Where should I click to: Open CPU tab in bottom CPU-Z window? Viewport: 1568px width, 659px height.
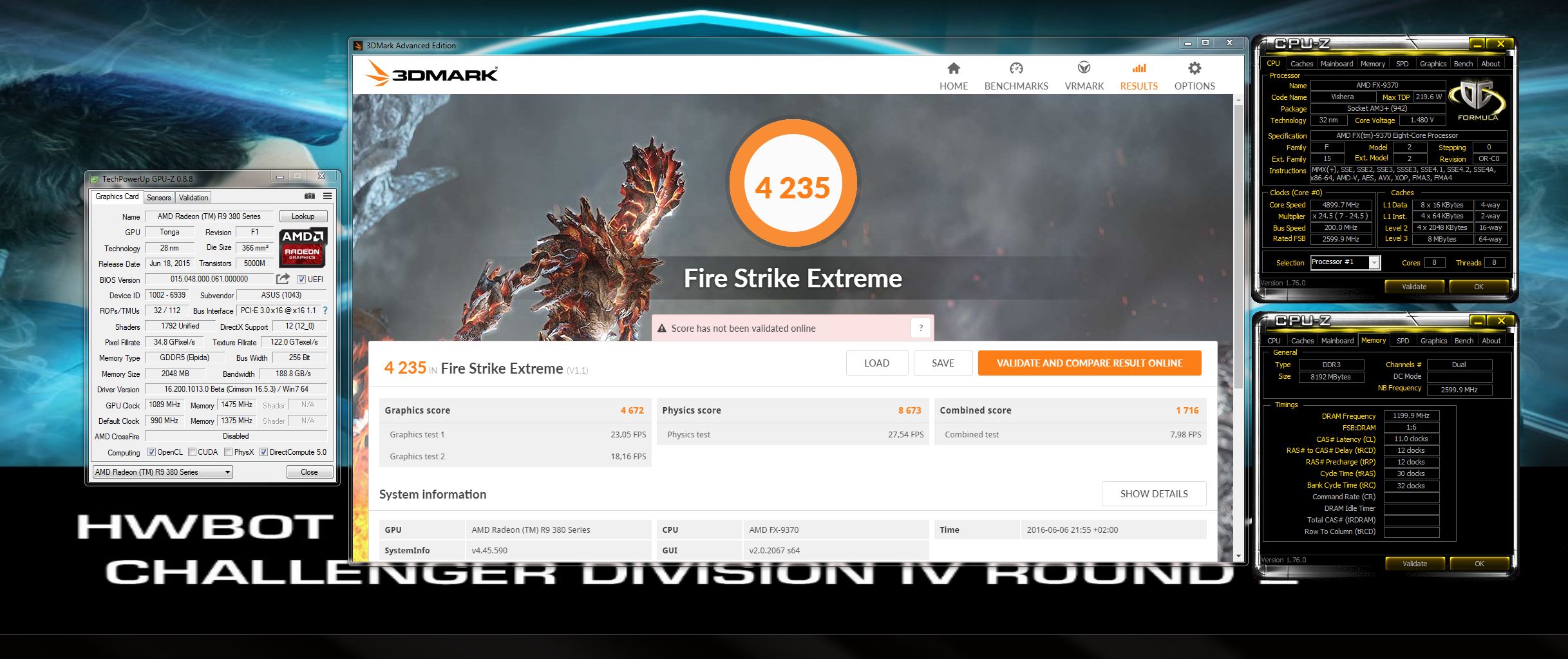tap(1274, 341)
